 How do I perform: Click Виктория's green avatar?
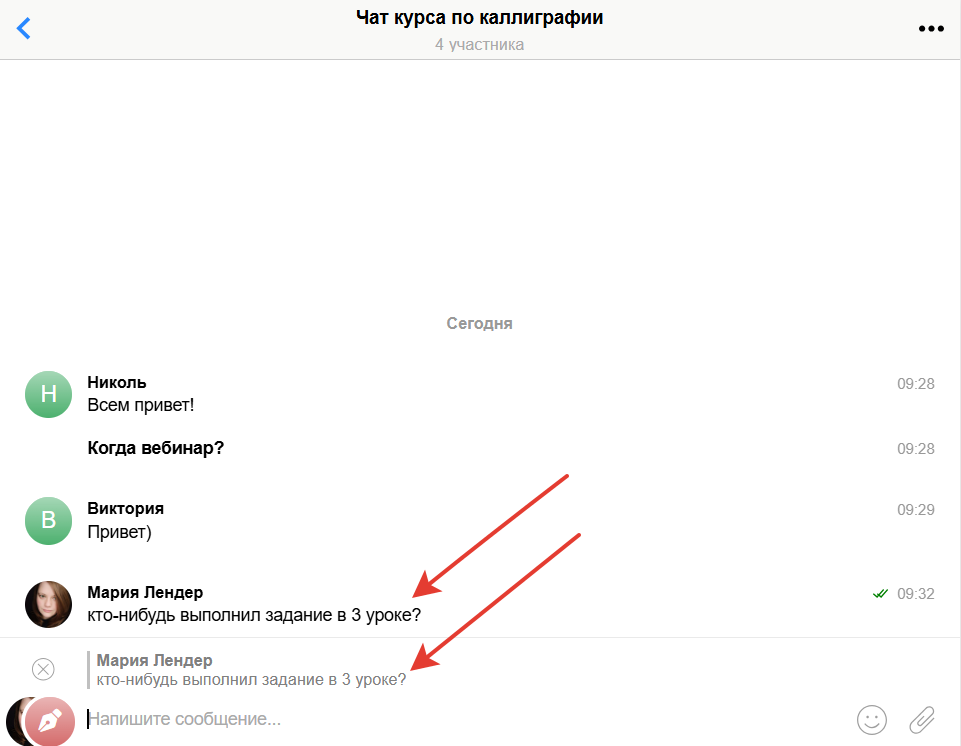pyautogui.click(x=48, y=520)
